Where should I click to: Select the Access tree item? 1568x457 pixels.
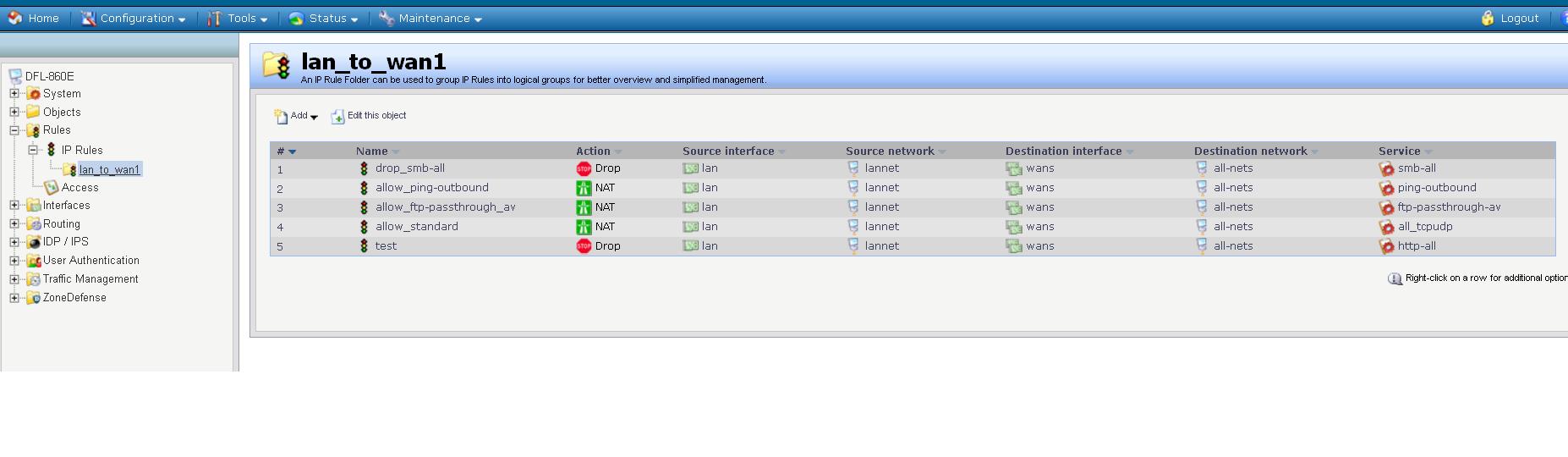click(80, 188)
